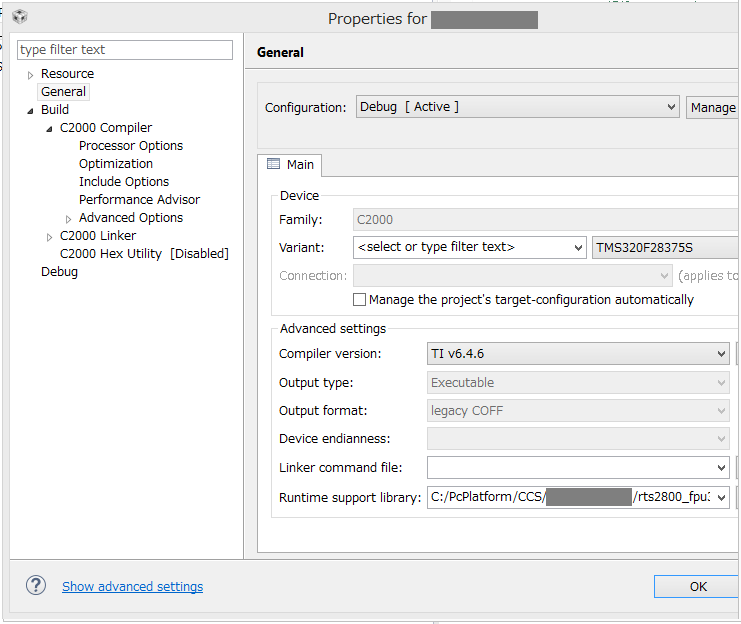Click the CCS cube icon in title bar
This screenshot has height=624, width=741.
point(20,17)
